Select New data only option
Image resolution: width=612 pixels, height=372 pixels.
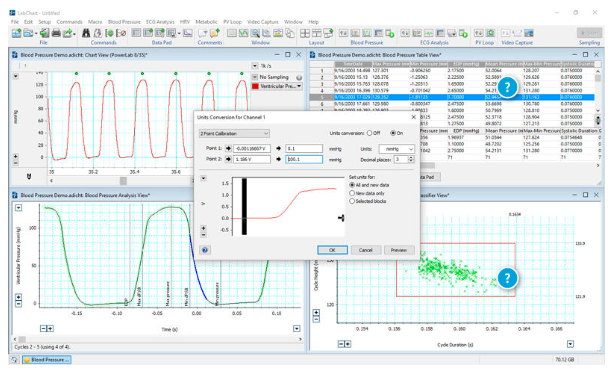click(x=352, y=193)
